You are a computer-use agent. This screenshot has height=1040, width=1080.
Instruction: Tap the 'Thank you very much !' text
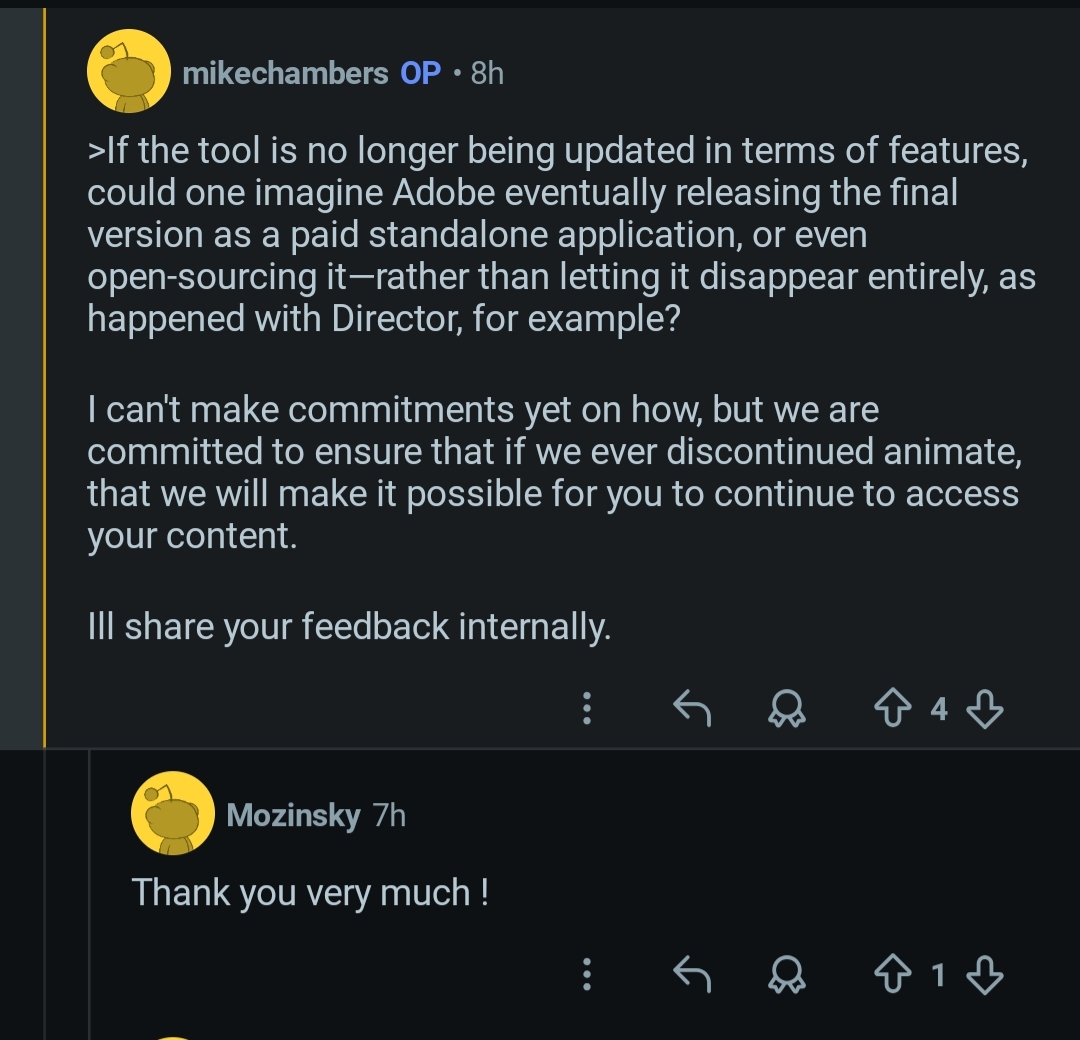310,892
